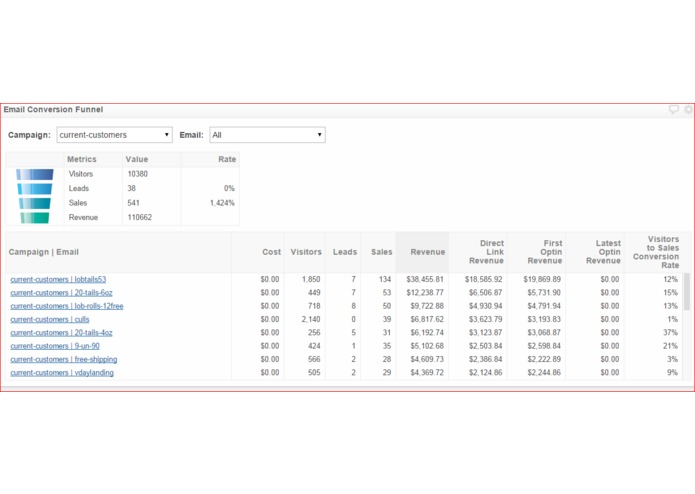Select the Leads value 38

click(132, 189)
